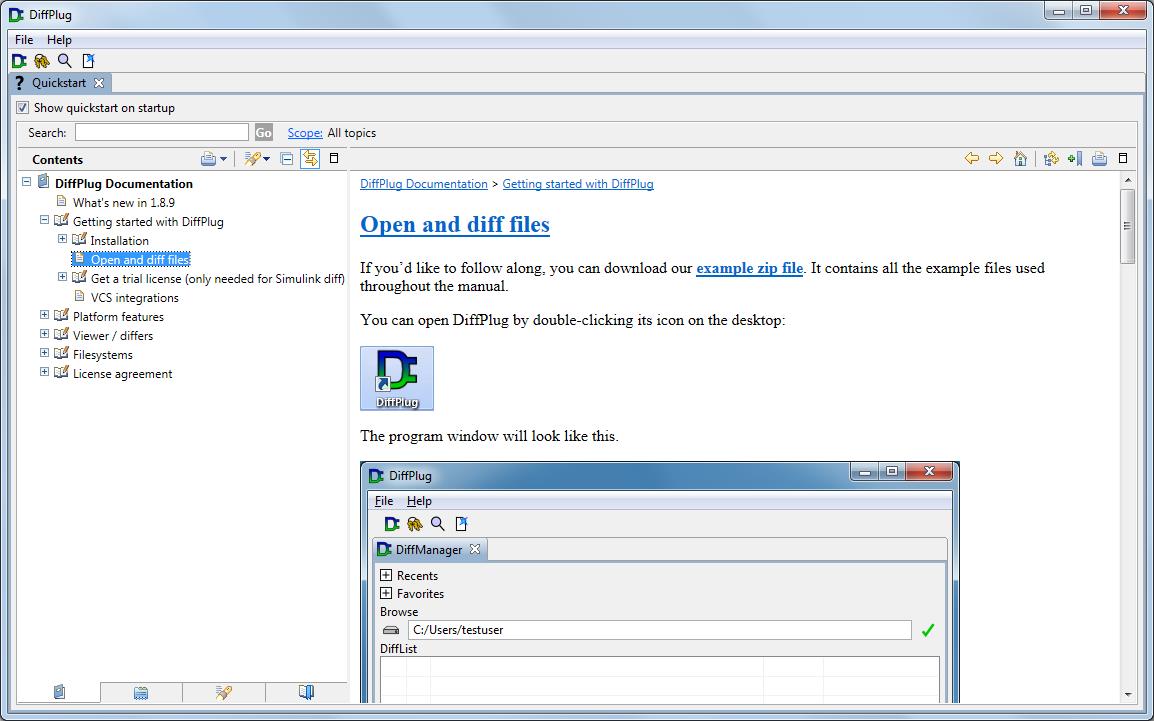The width and height of the screenshot is (1154, 721).
Task: Download the example zip file link
Action: coord(749,267)
